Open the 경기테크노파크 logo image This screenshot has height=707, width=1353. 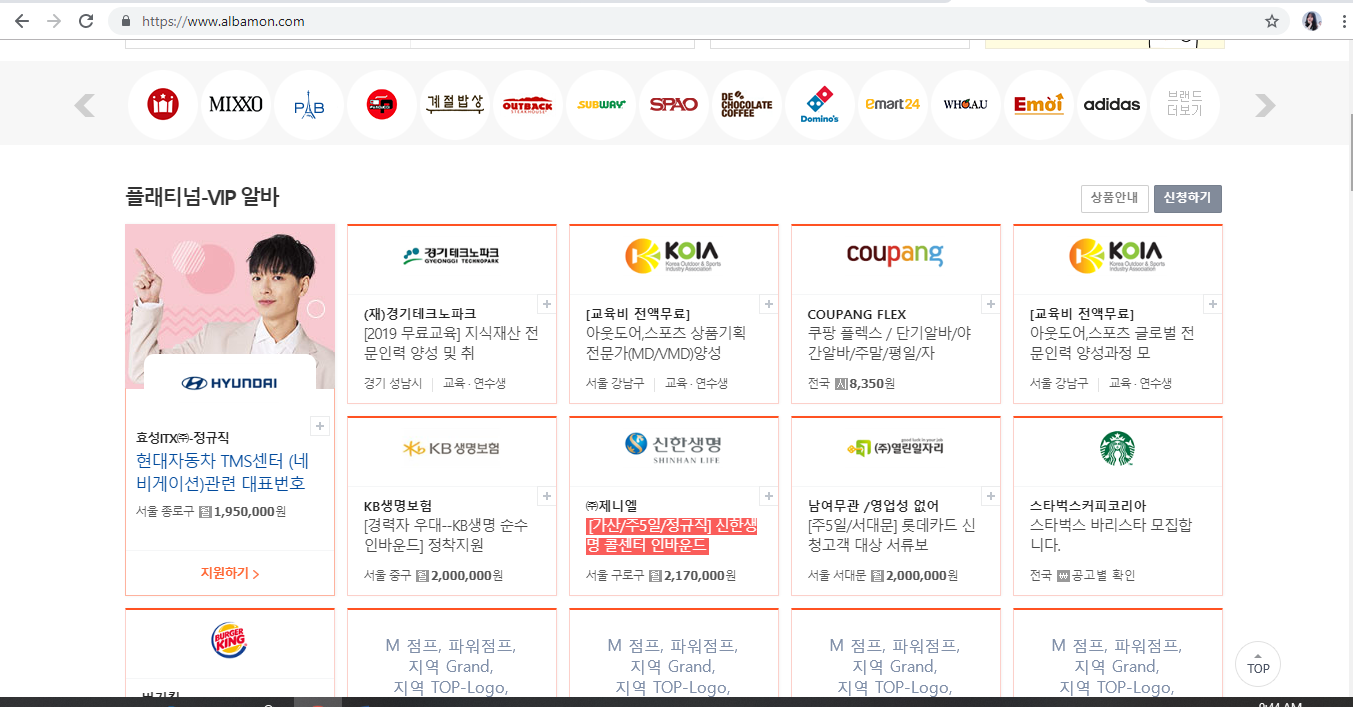tap(452, 255)
